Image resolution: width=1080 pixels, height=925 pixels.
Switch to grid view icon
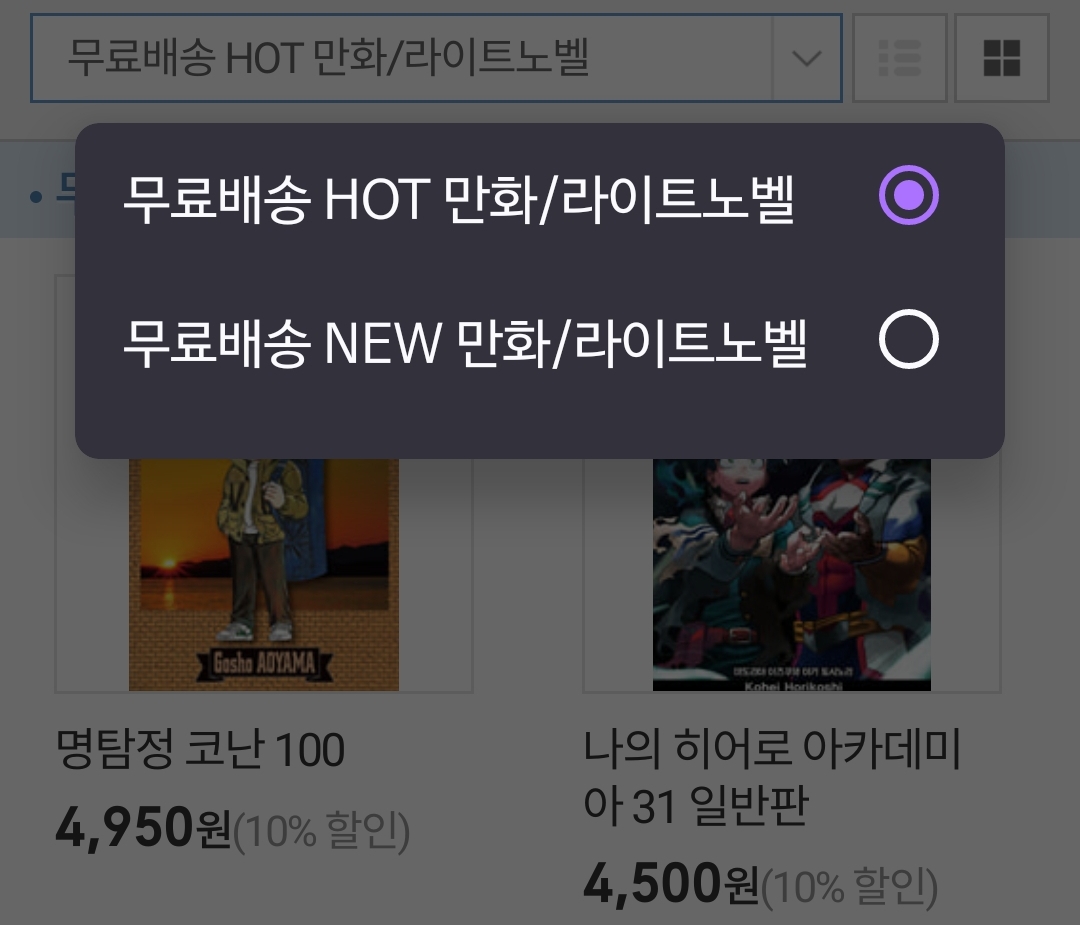click(1001, 58)
